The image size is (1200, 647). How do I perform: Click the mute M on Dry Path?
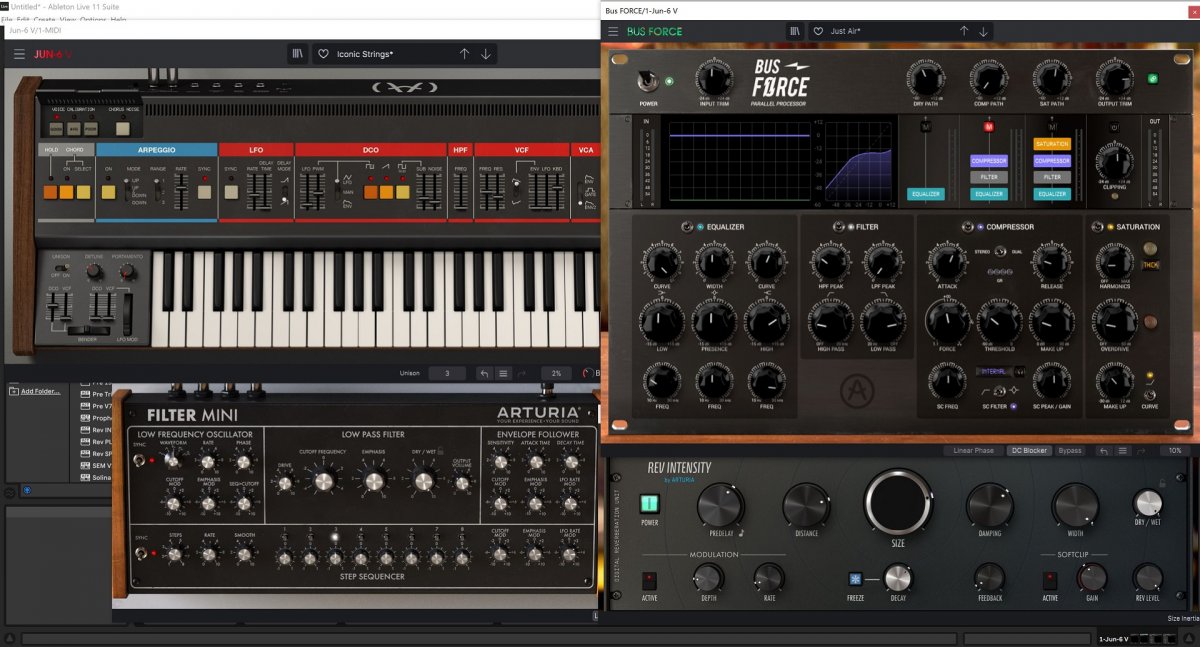click(x=927, y=127)
